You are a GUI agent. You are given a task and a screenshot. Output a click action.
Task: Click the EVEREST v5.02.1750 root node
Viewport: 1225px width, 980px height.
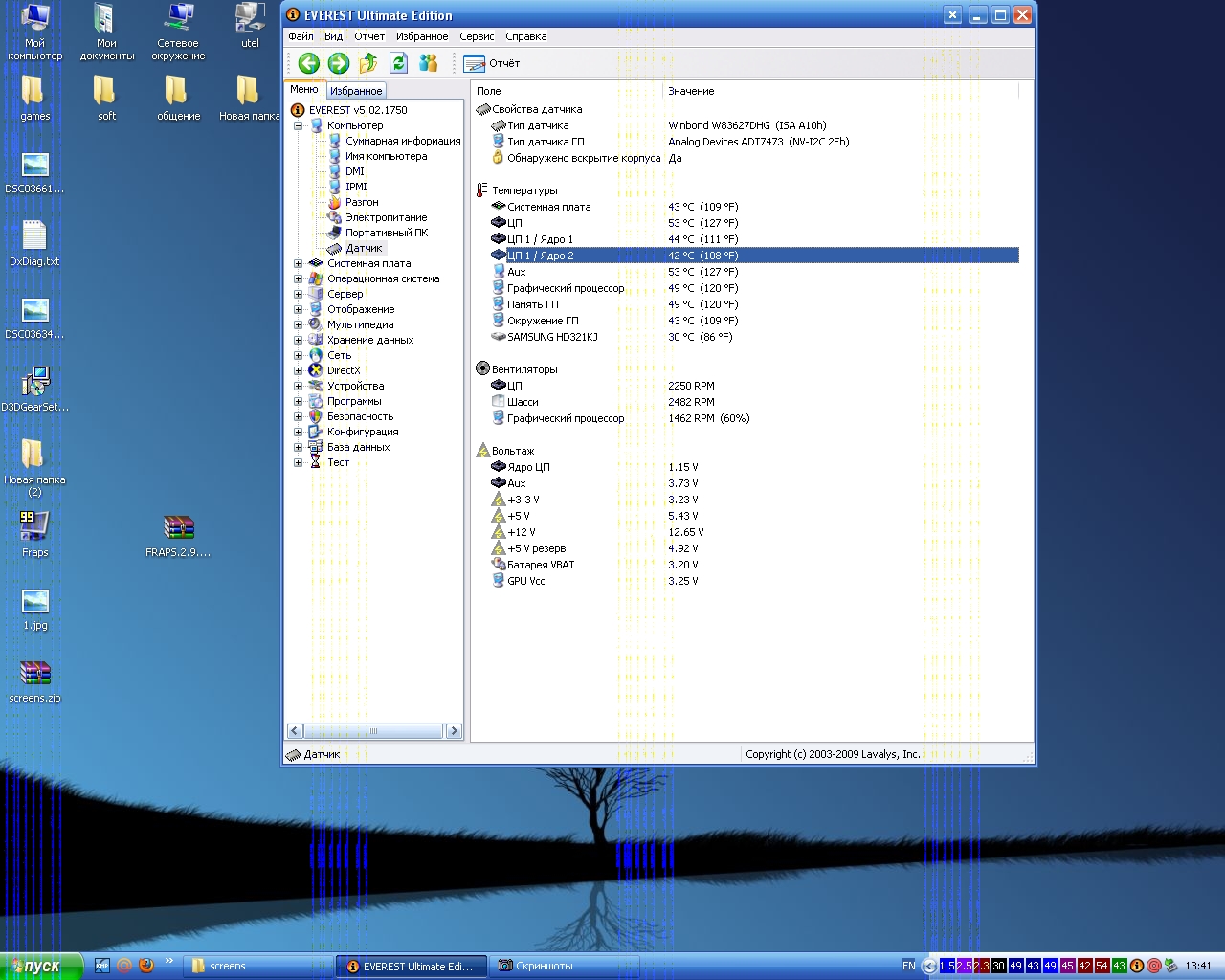(358, 110)
